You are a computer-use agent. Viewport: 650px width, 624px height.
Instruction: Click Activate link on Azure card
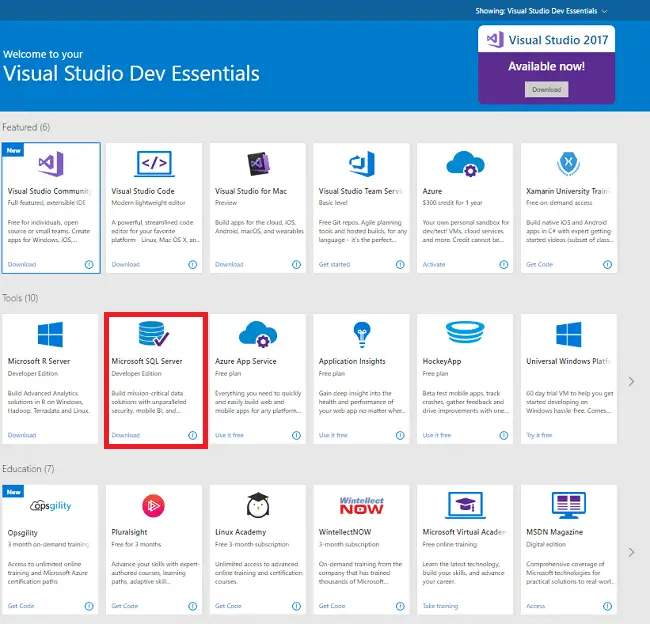coord(434,265)
